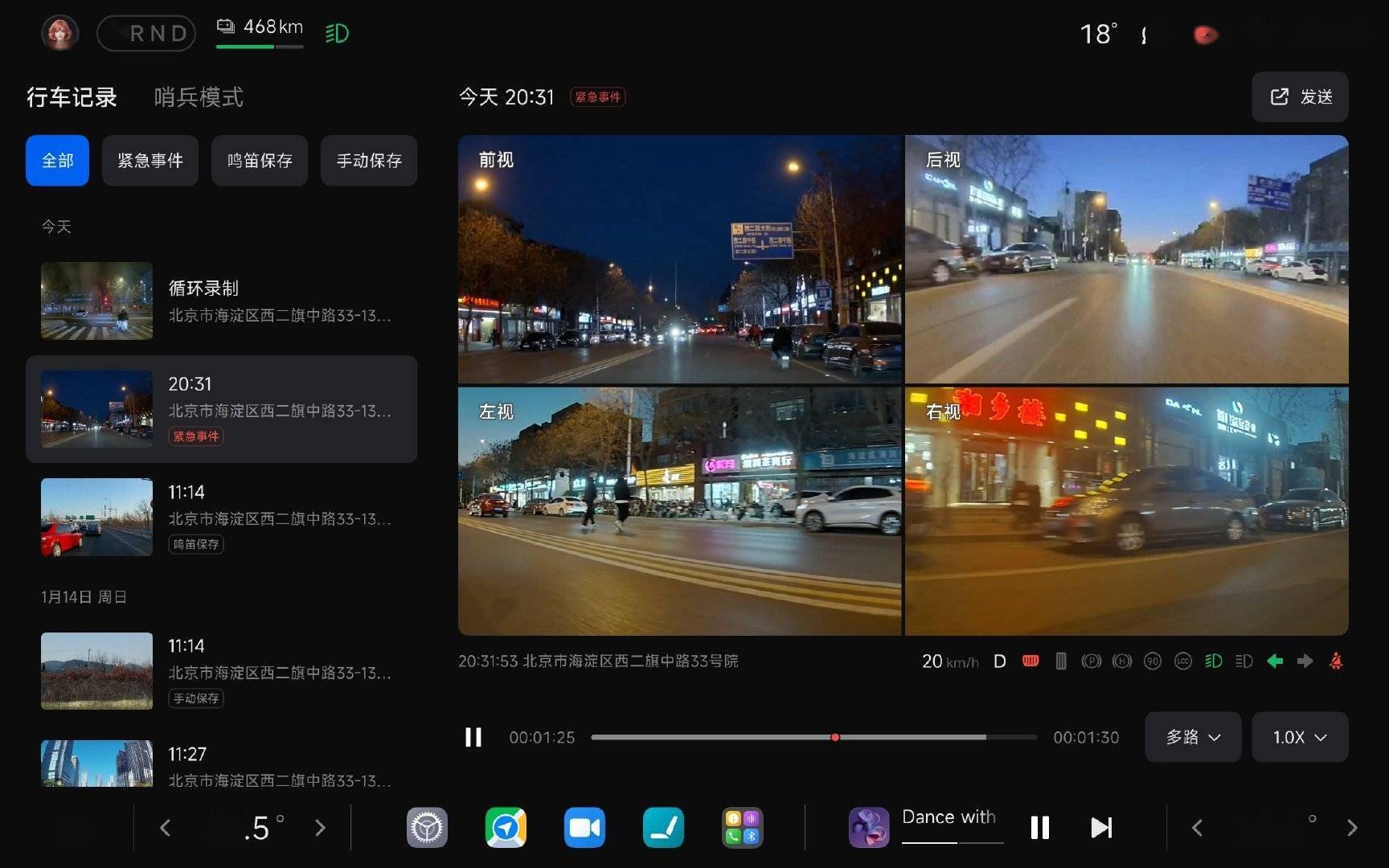This screenshot has height=868, width=1389.
Task: Open the 11:27 recording entry
Action: (x=221, y=764)
